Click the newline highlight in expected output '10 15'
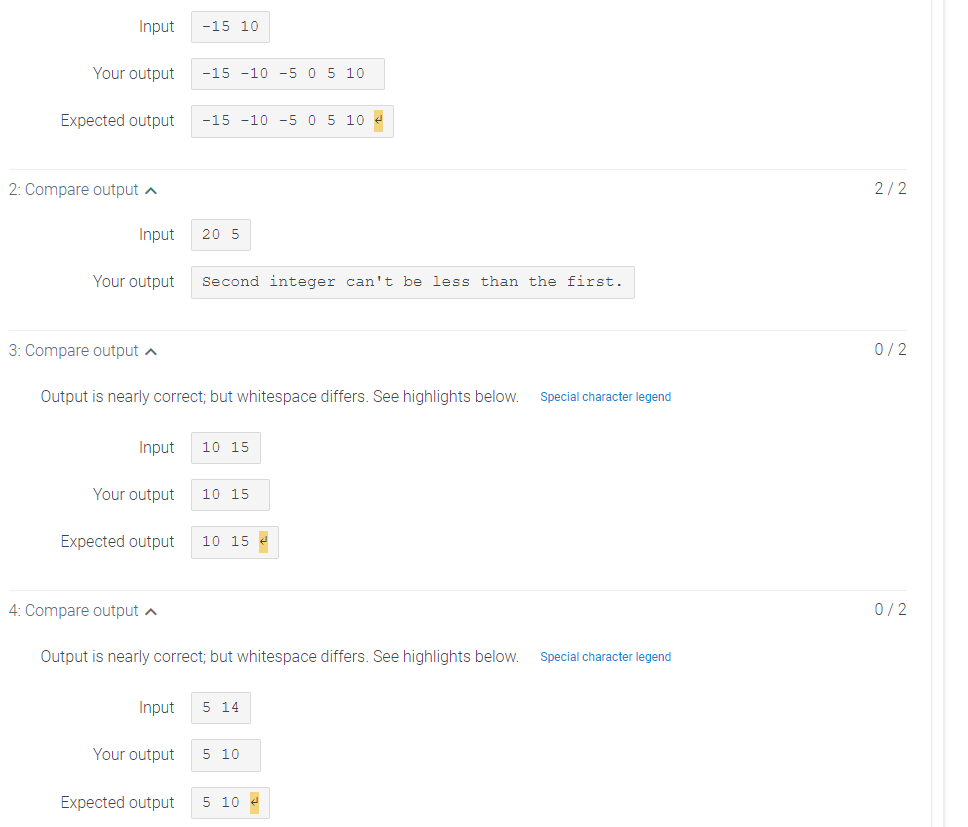This screenshot has height=827, width=968. coord(264,542)
